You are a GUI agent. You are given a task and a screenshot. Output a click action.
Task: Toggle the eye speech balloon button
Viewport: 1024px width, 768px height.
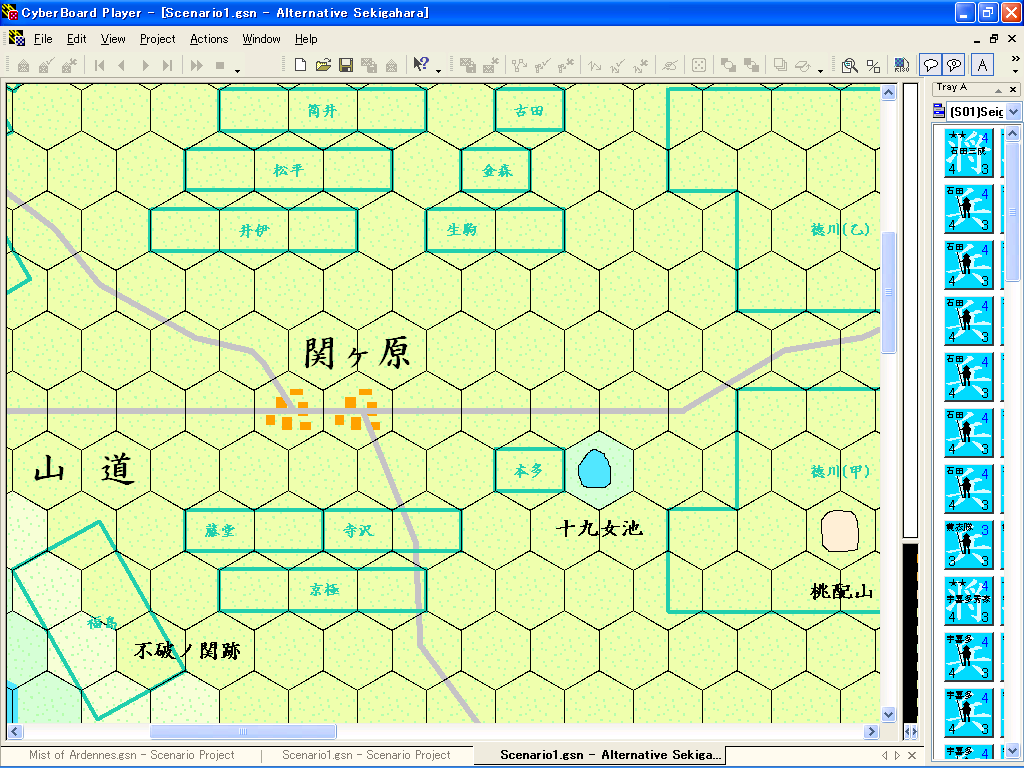click(955, 66)
